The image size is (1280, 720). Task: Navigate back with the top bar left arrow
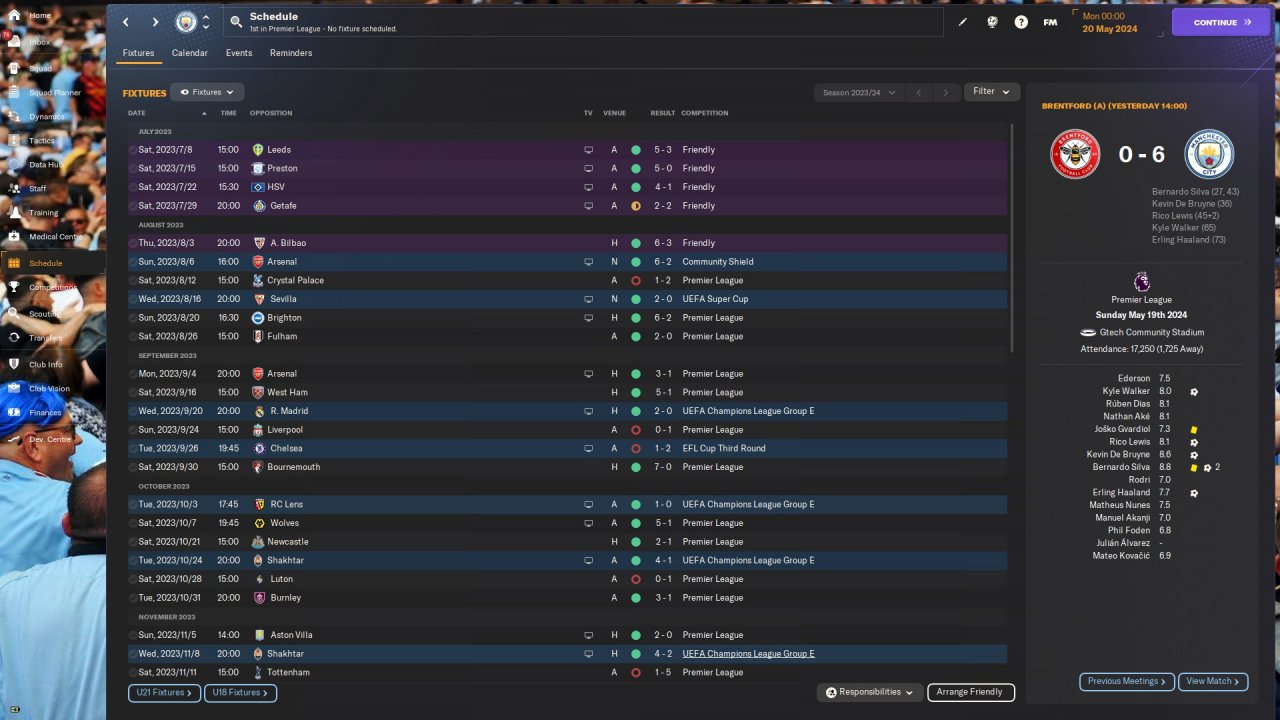[x=126, y=22]
